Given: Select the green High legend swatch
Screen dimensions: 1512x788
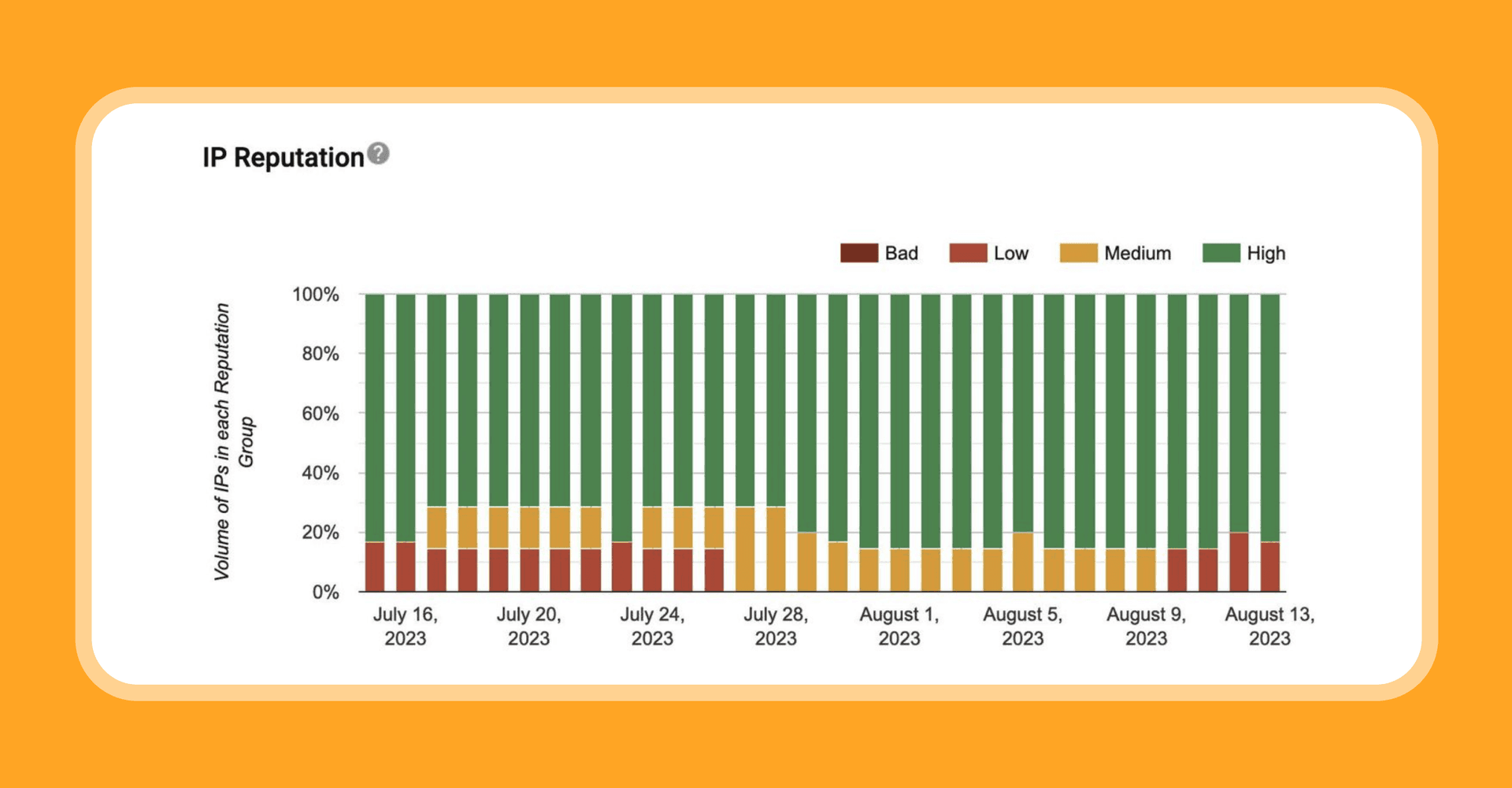Looking at the screenshot, I should click(x=1221, y=253).
